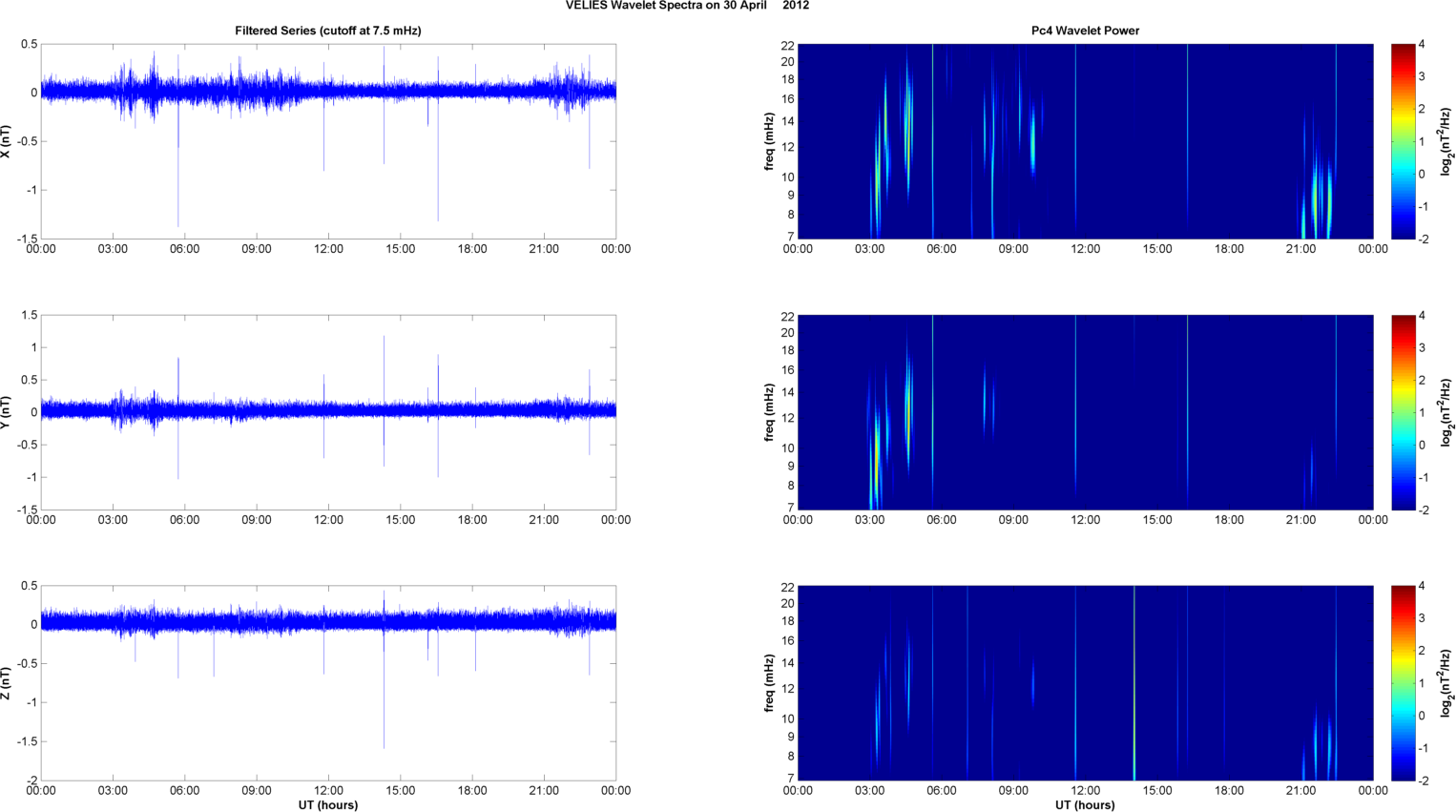The width and height of the screenshot is (1456, 812).
Task: Click the UT (hours) label under the bottom spectrogram
Action: click(1085, 804)
